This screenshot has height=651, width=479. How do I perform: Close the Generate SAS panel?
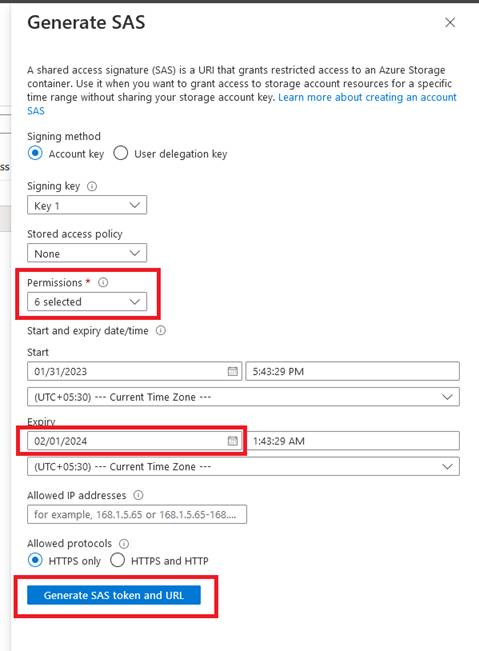450,22
